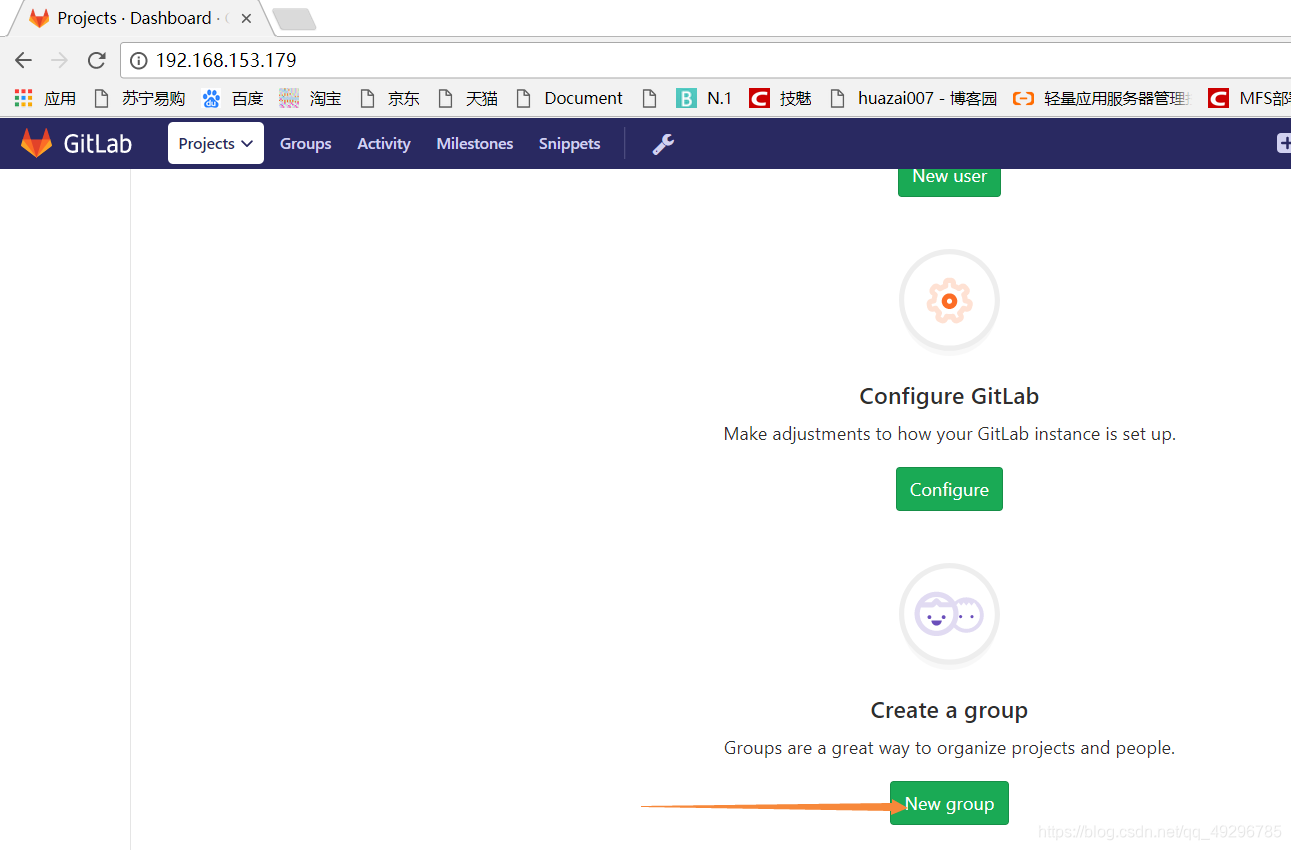The height and width of the screenshot is (850, 1291).
Task: Open the N.1 bookmark
Action: [704, 98]
